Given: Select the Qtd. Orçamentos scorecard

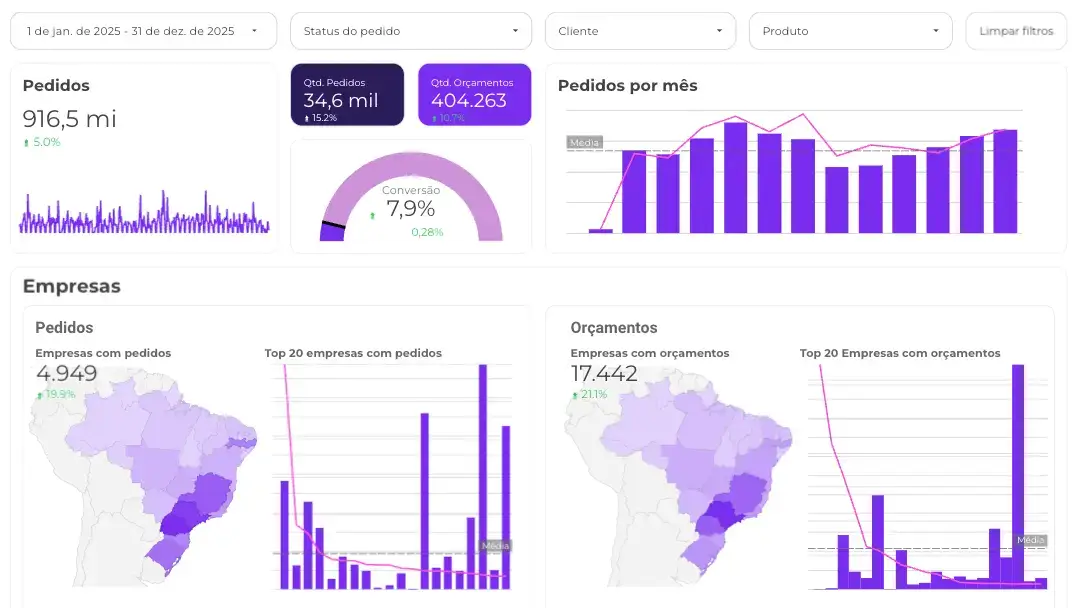Looking at the screenshot, I should point(474,96).
